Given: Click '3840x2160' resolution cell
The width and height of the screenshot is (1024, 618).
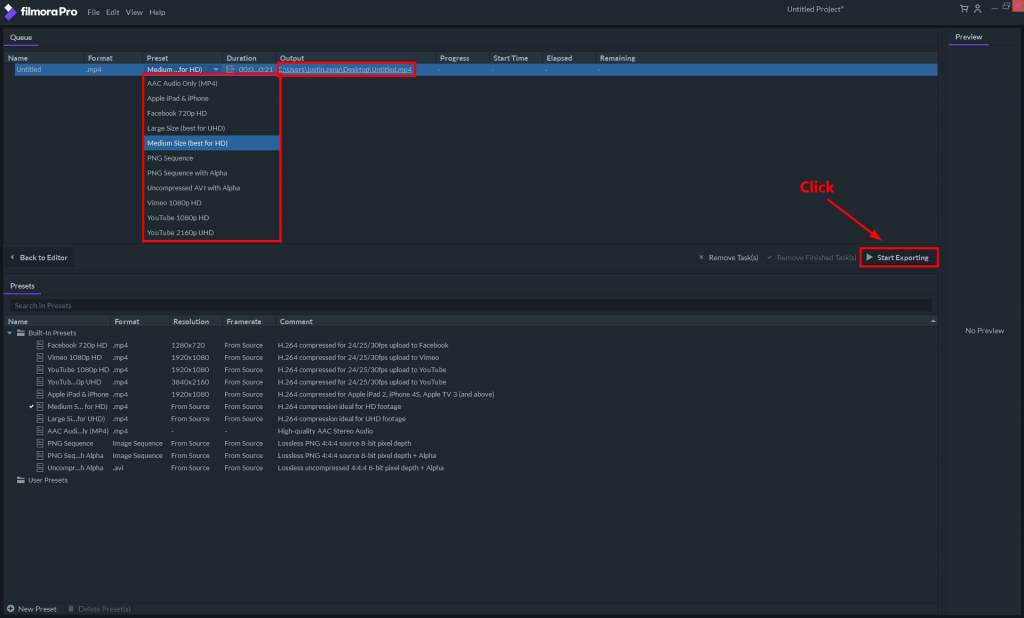Looking at the screenshot, I should pyautogui.click(x=190, y=382).
